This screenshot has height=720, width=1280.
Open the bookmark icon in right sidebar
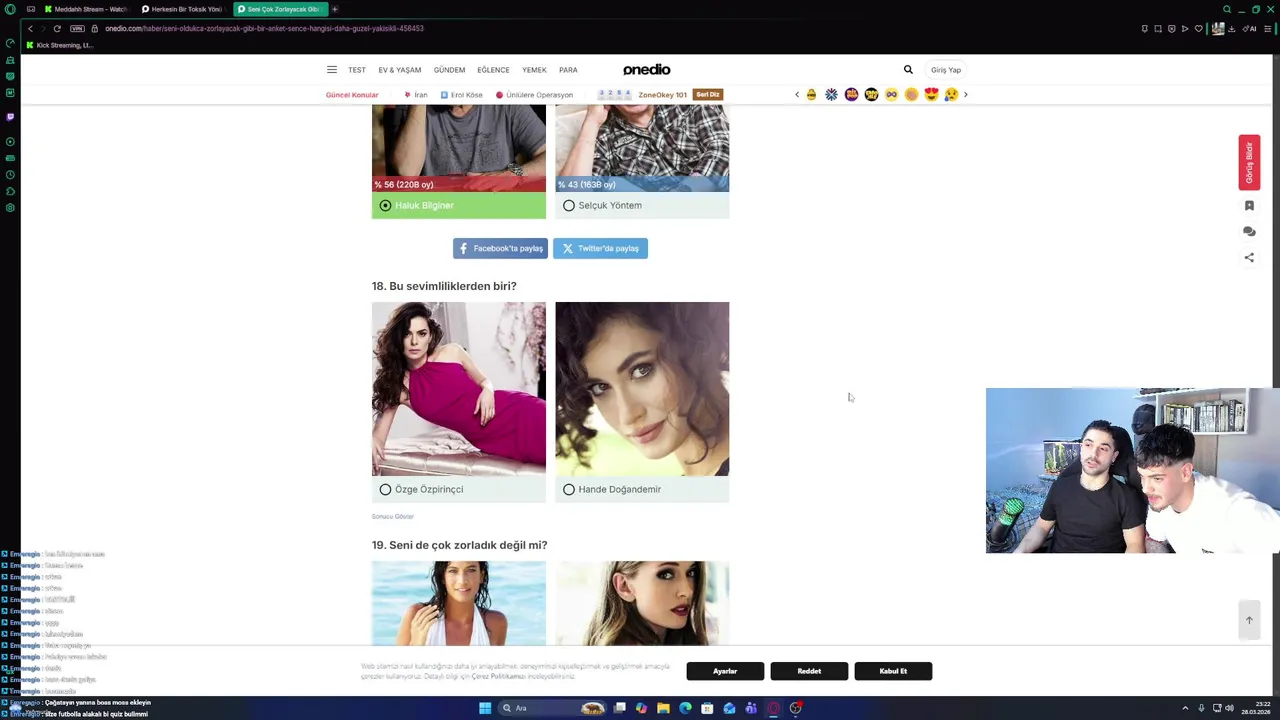point(1249,206)
